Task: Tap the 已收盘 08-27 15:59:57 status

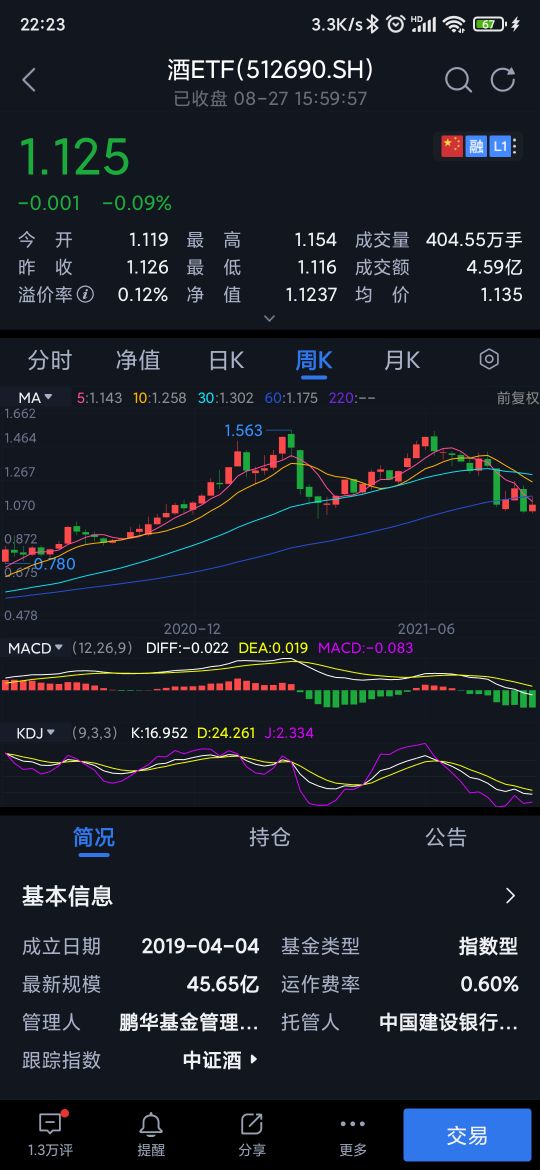Action: pos(270,98)
